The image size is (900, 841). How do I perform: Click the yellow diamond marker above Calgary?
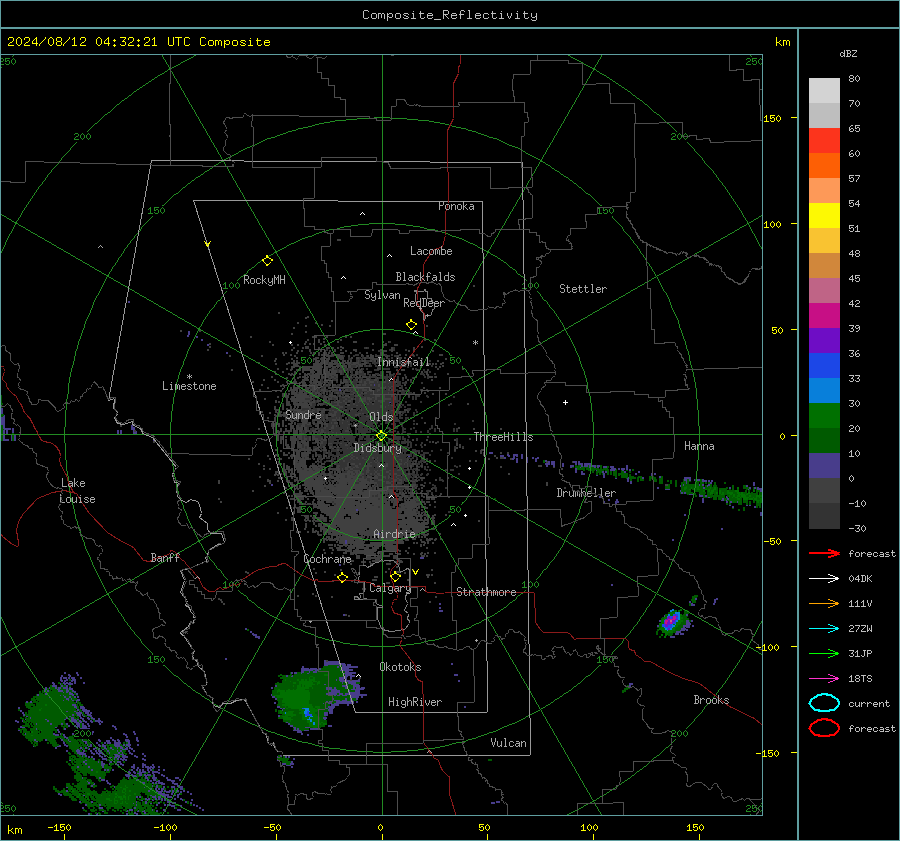click(x=395, y=576)
